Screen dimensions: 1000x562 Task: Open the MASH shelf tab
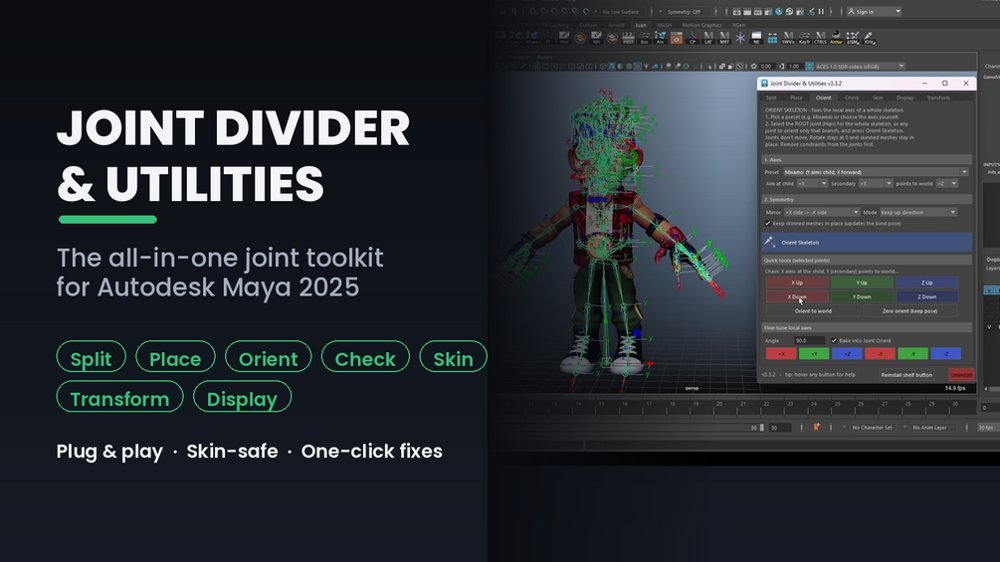tap(665, 26)
